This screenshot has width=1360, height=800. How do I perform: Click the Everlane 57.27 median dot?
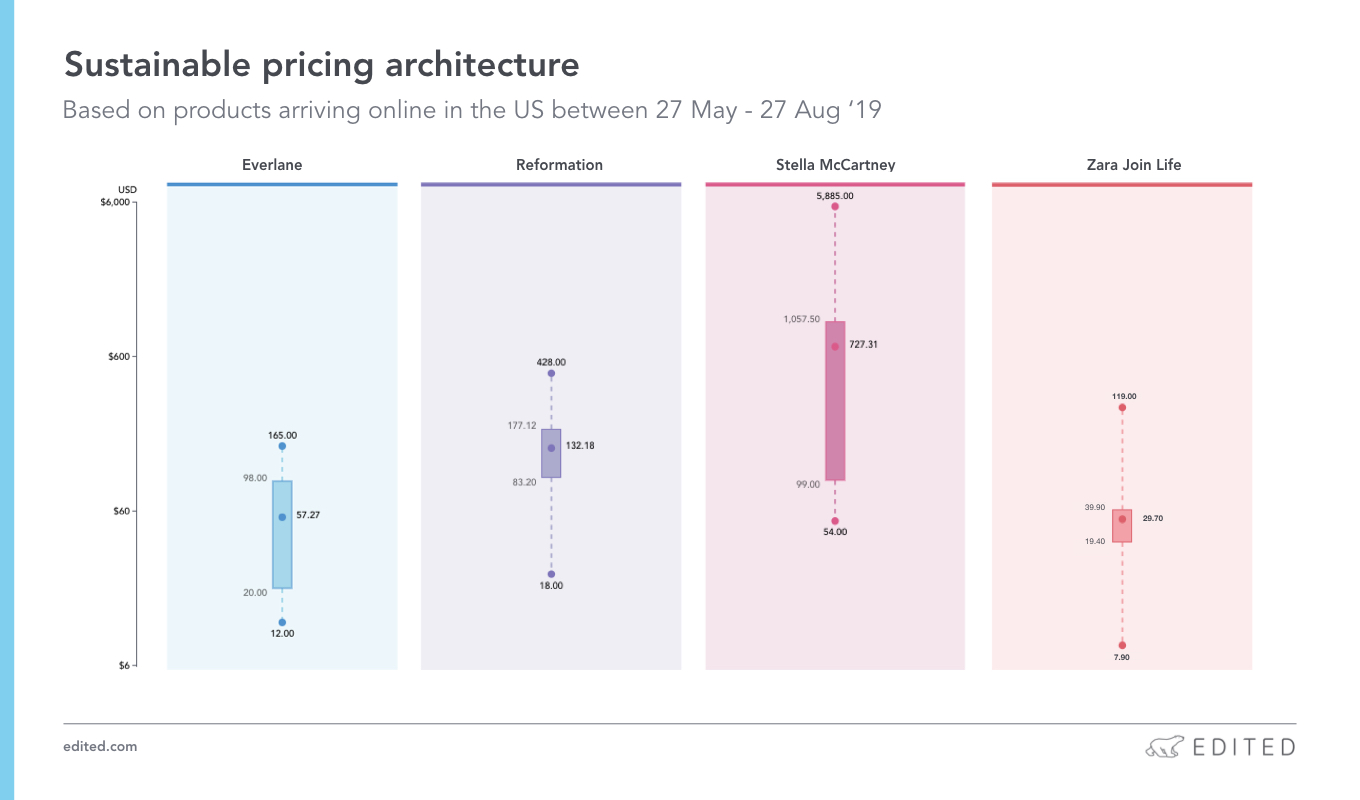pyautogui.click(x=282, y=517)
